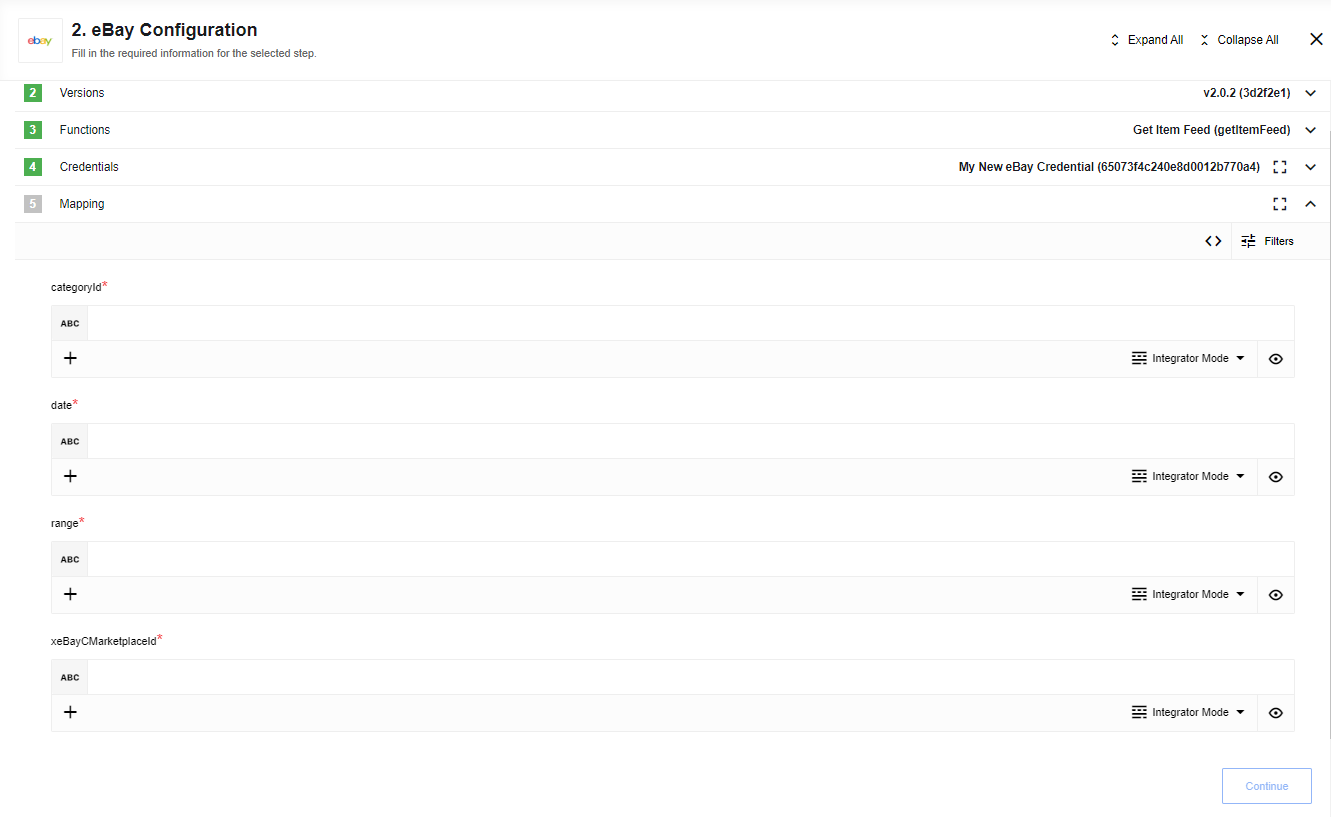Click step number 3 badge for Functions

point(33,130)
